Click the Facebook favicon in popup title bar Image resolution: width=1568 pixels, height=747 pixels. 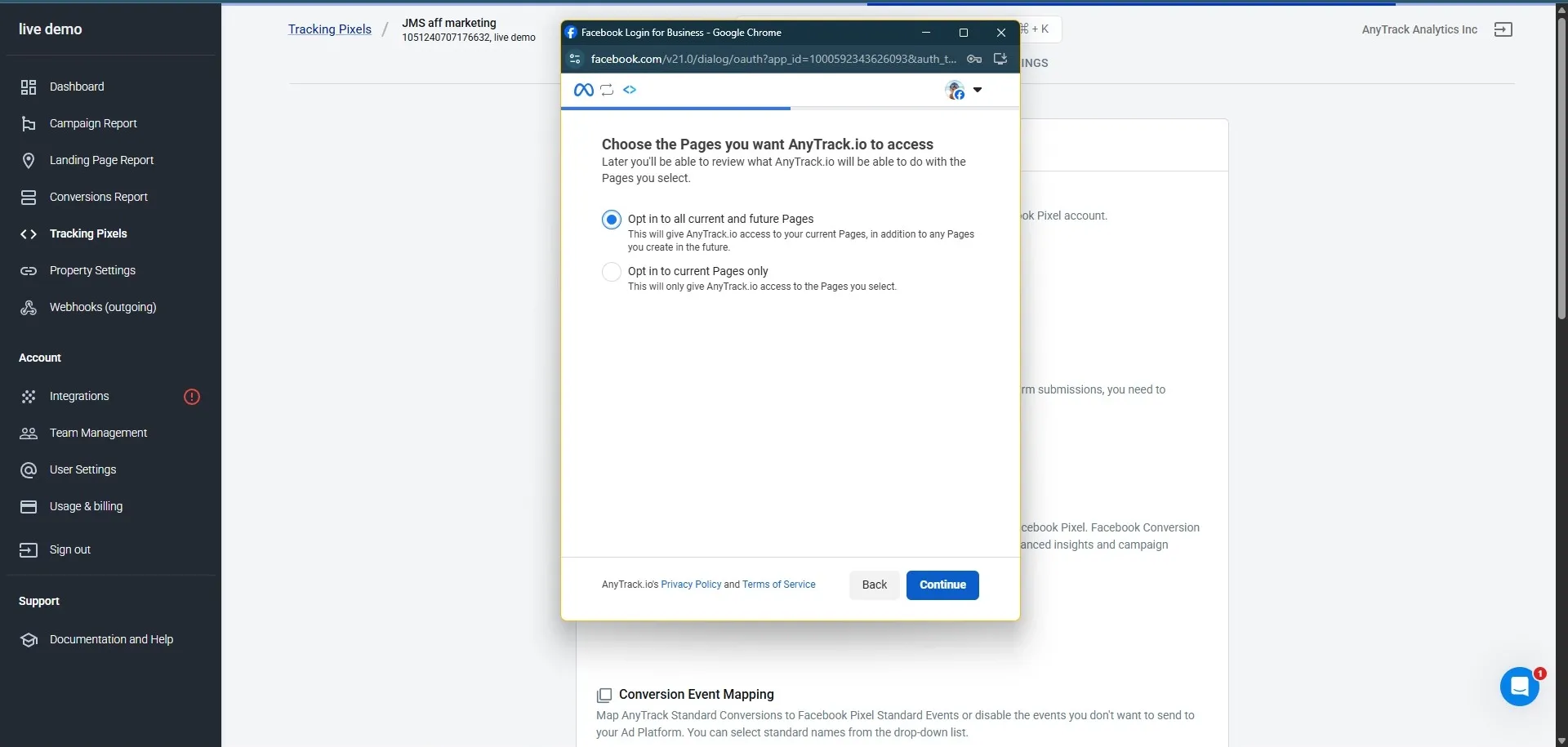click(x=572, y=33)
